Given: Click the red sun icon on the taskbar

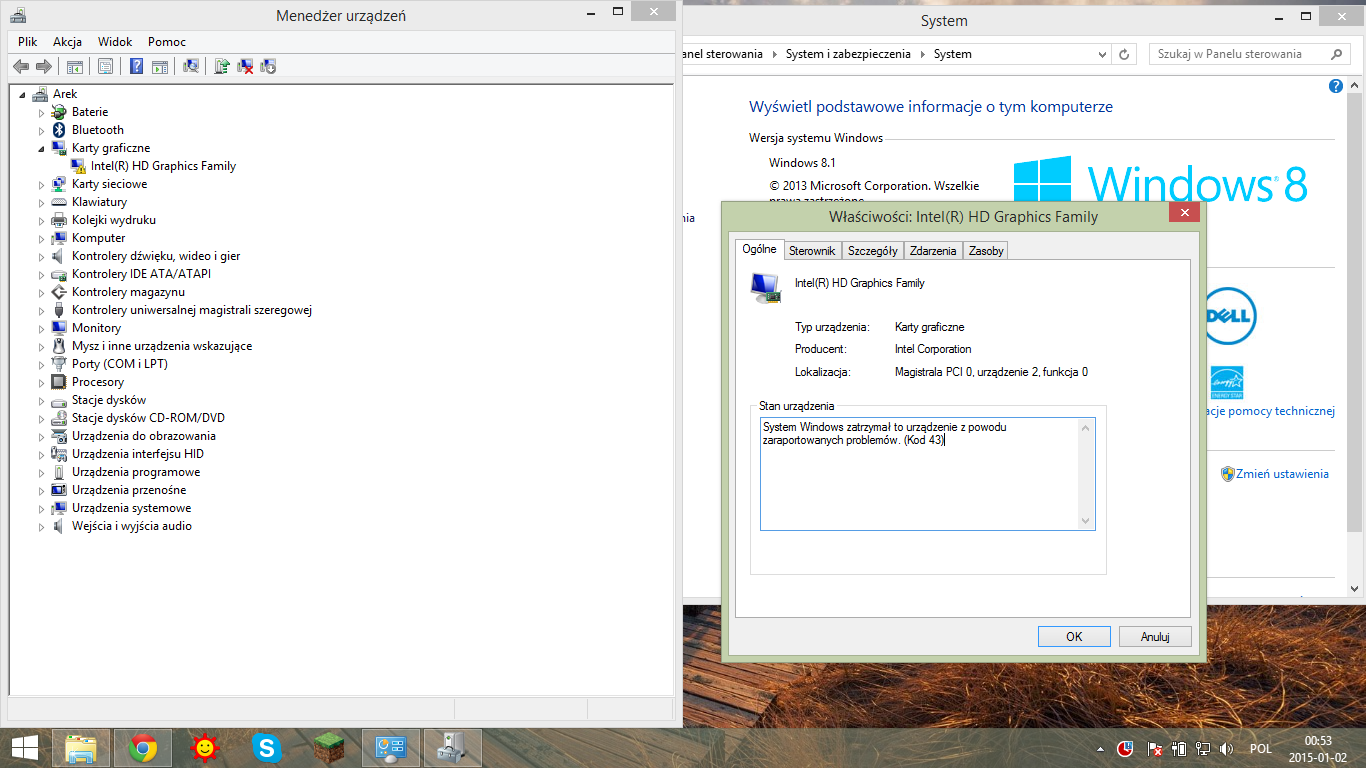Looking at the screenshot, I should pos(205,748).
